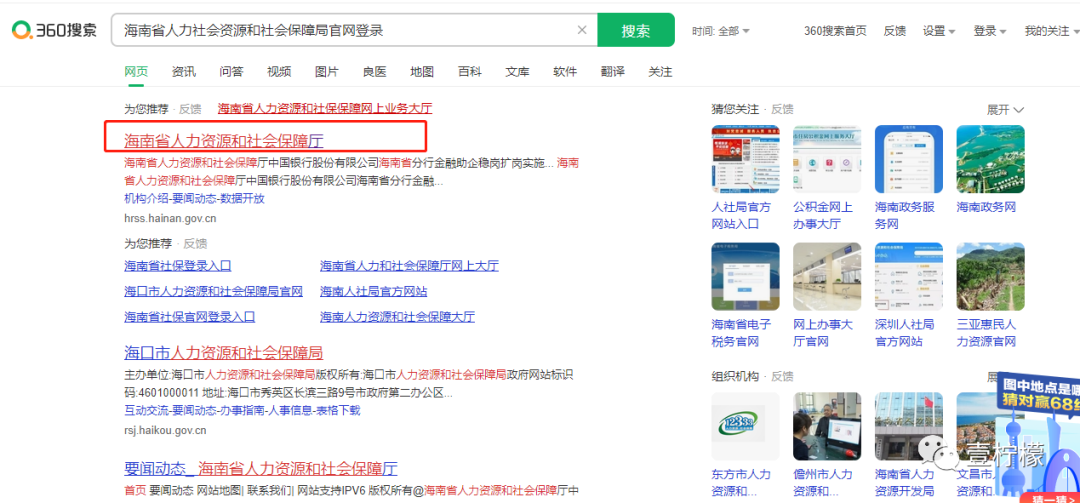Viewport: 1080px width, 503px height.
Task: Open the 时间: 全部 dropdown
Action: pos(721,31)
